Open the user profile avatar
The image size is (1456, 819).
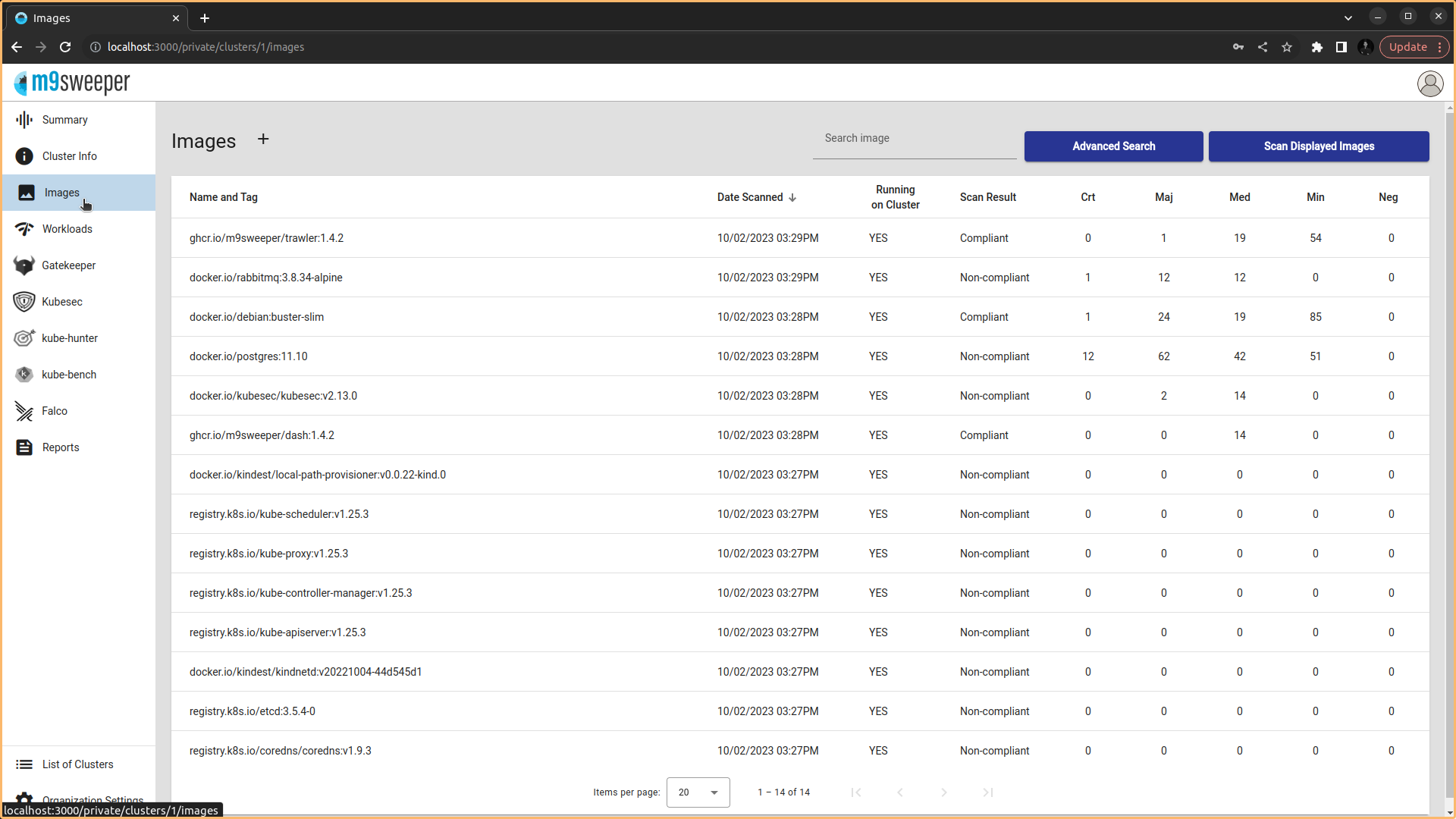(x=1429, y=83)
